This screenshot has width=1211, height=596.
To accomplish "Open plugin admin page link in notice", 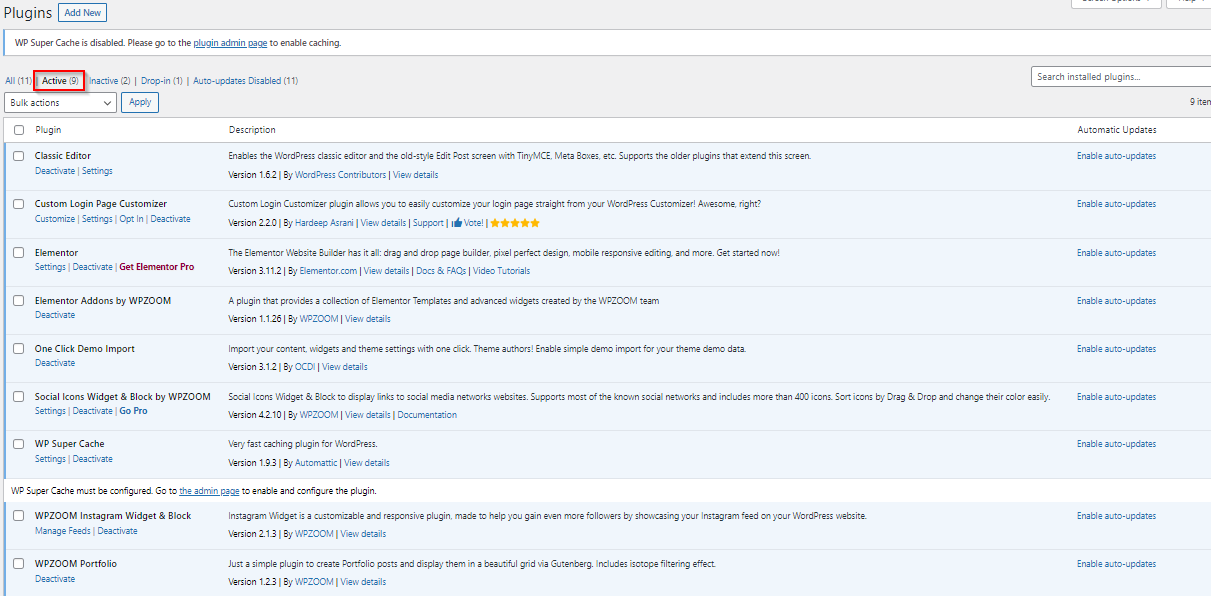I will click(230, 43).
